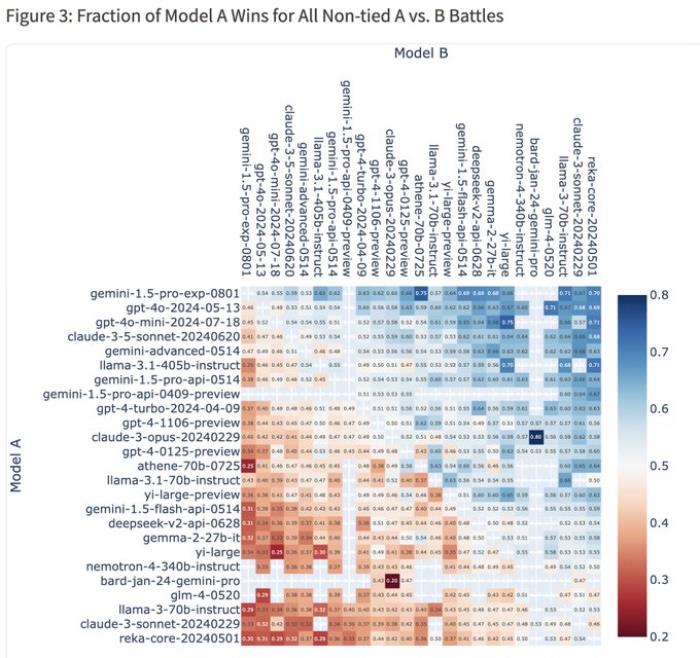
Task: Click the rotated reka-core-20240501 column label
Action: [x=593, y=217]
